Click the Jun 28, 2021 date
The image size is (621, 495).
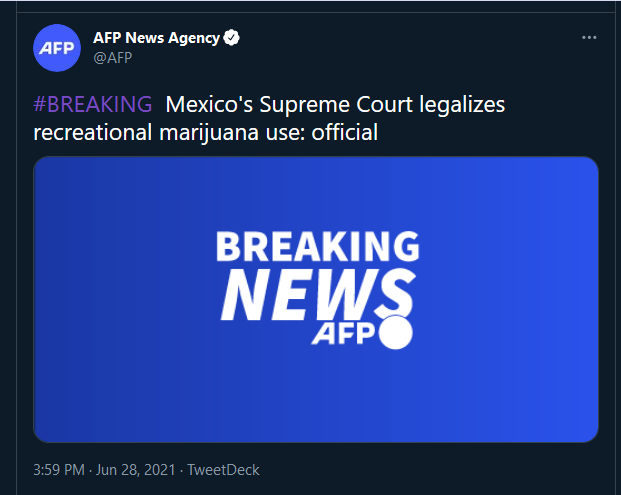click(135, 470)
